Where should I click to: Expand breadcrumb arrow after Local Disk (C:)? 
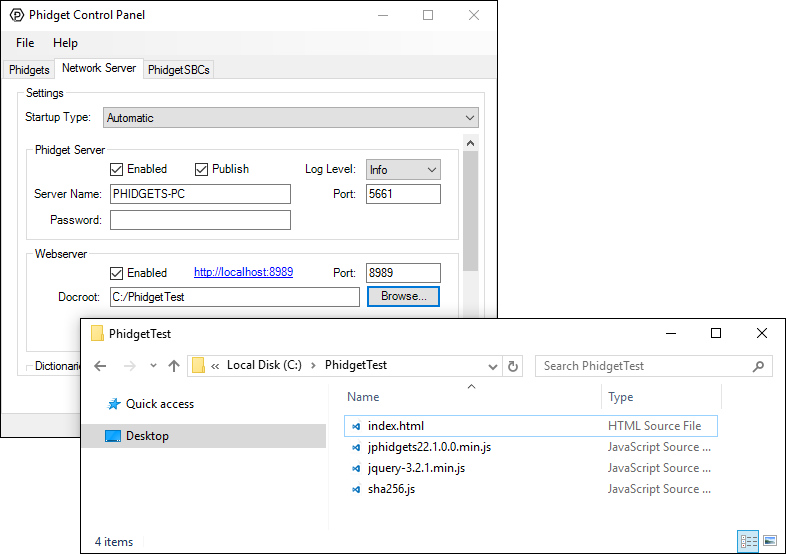[x=313, y=365]
